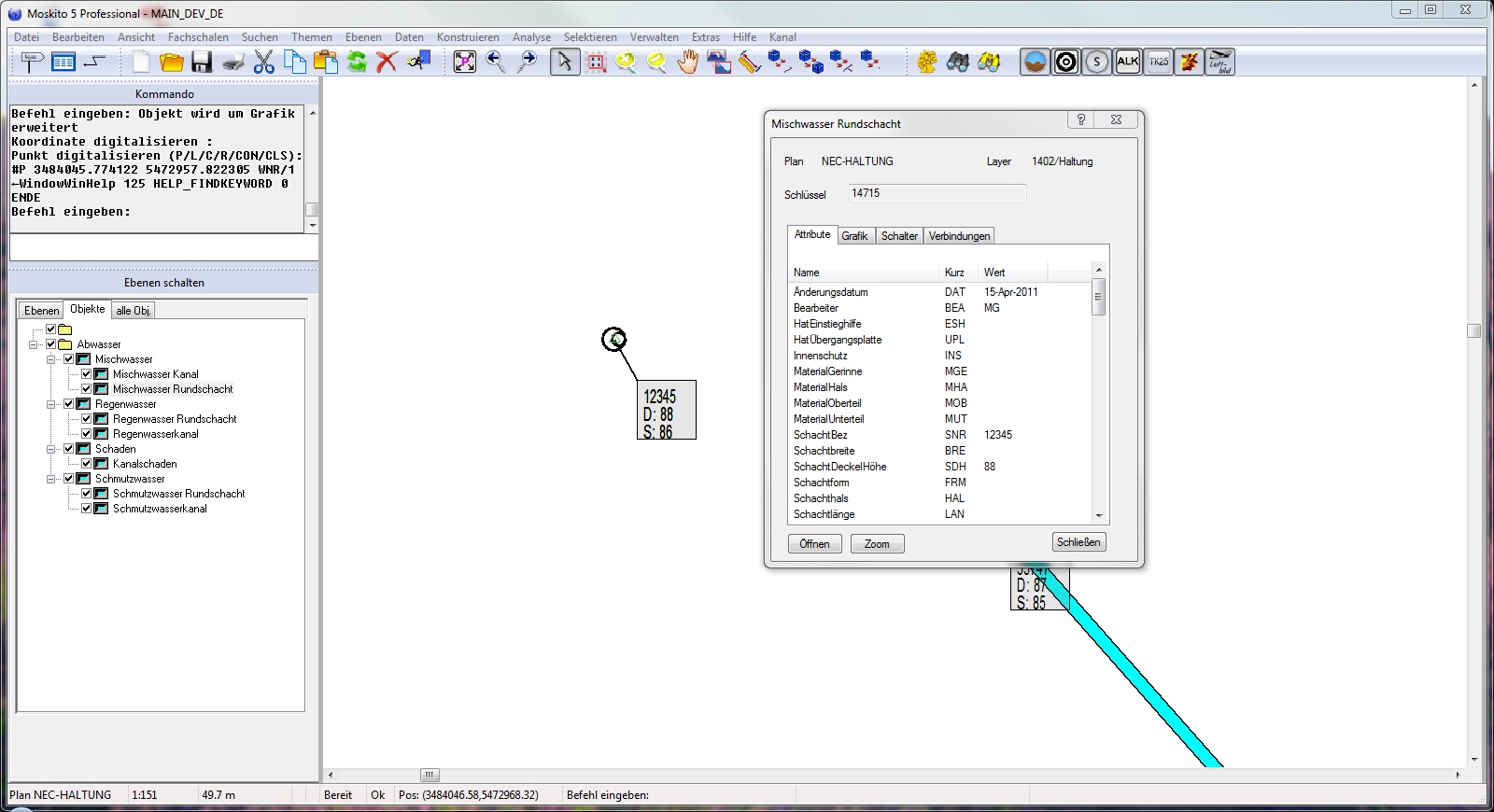Click the scissors cut icon
The height and width of the screenshot is (812, 1494).
click(x=264, y=63)
